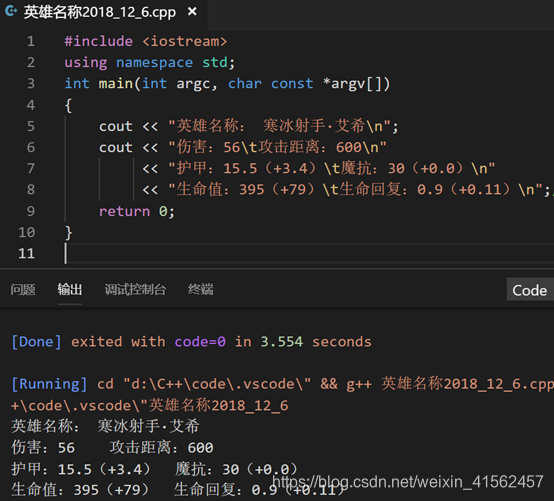Click line number 9 in gutter

[x=31, y=211]
